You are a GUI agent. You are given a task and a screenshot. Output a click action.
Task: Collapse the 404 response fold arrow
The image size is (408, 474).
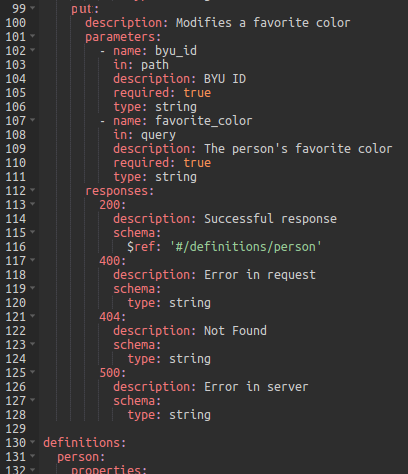tap(32, 315)
